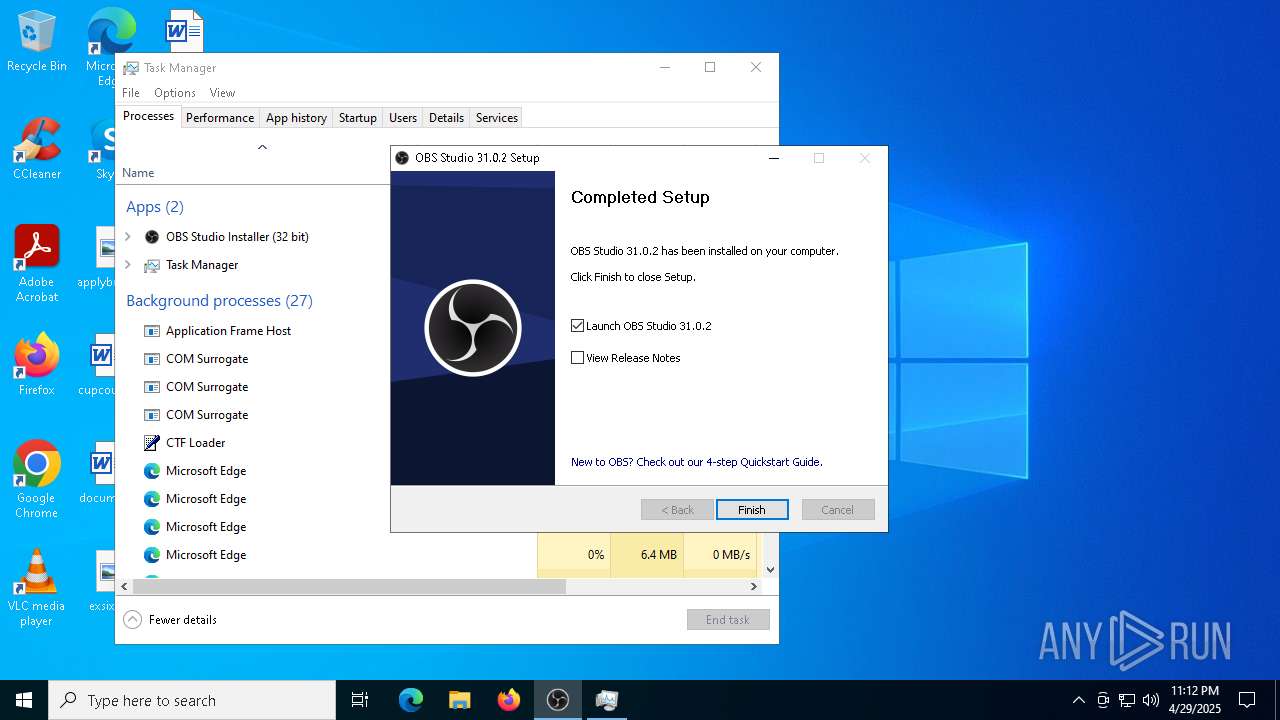Viewport: 1280px width, 720px height.
Task: Open Task View from the taskbar
Action: pos(360,700)
